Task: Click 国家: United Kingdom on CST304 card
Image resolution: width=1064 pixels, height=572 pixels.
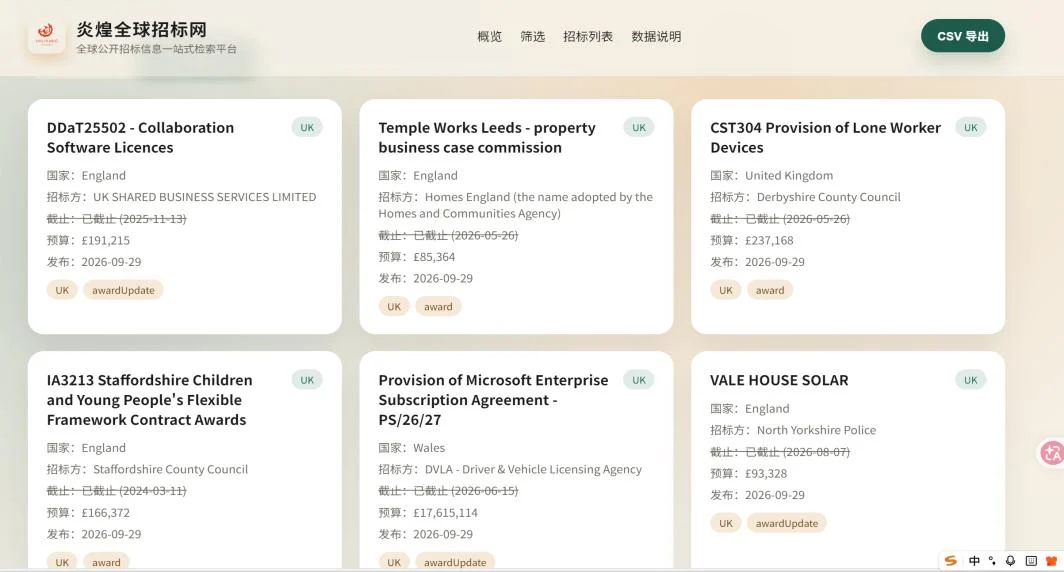Action: click(x=772, y=175)
